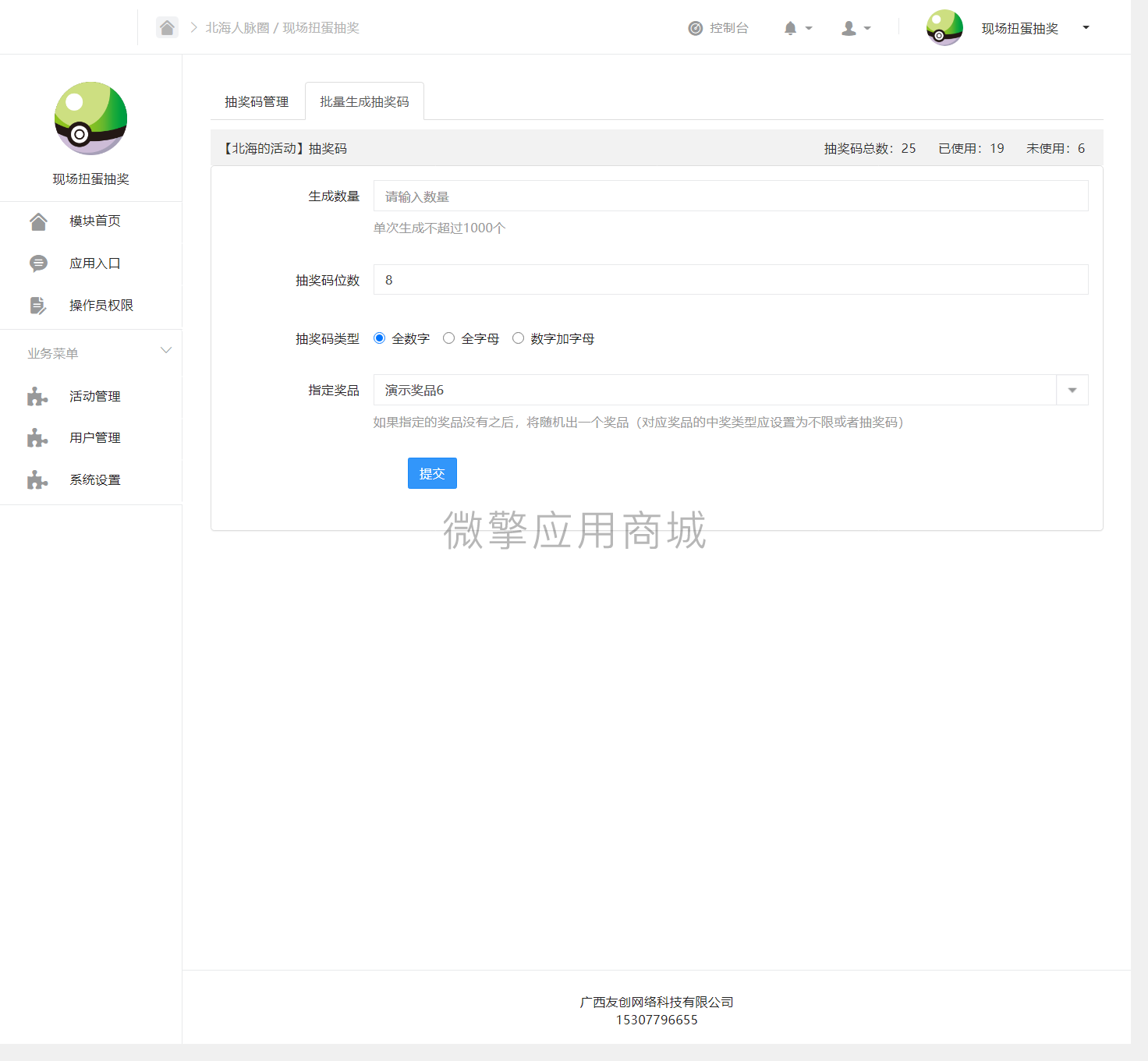1148x1061 pixels.
Task: Click the puzzle icon beside 活动管理
Action: [x=37, y=397]
